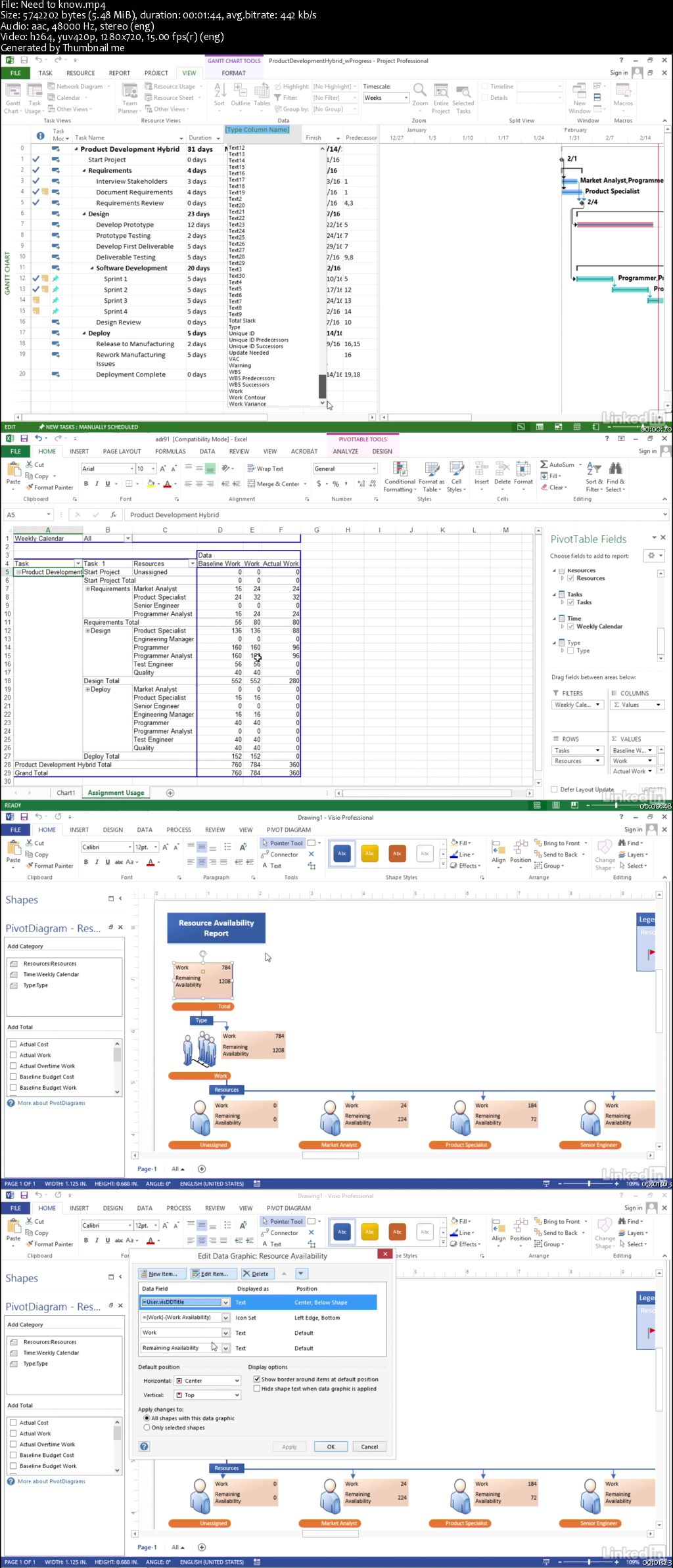The height and width of the screenshot is (1568, 673).
Task: Open Macros button in Project ribbon
Action: click(623, 96)
